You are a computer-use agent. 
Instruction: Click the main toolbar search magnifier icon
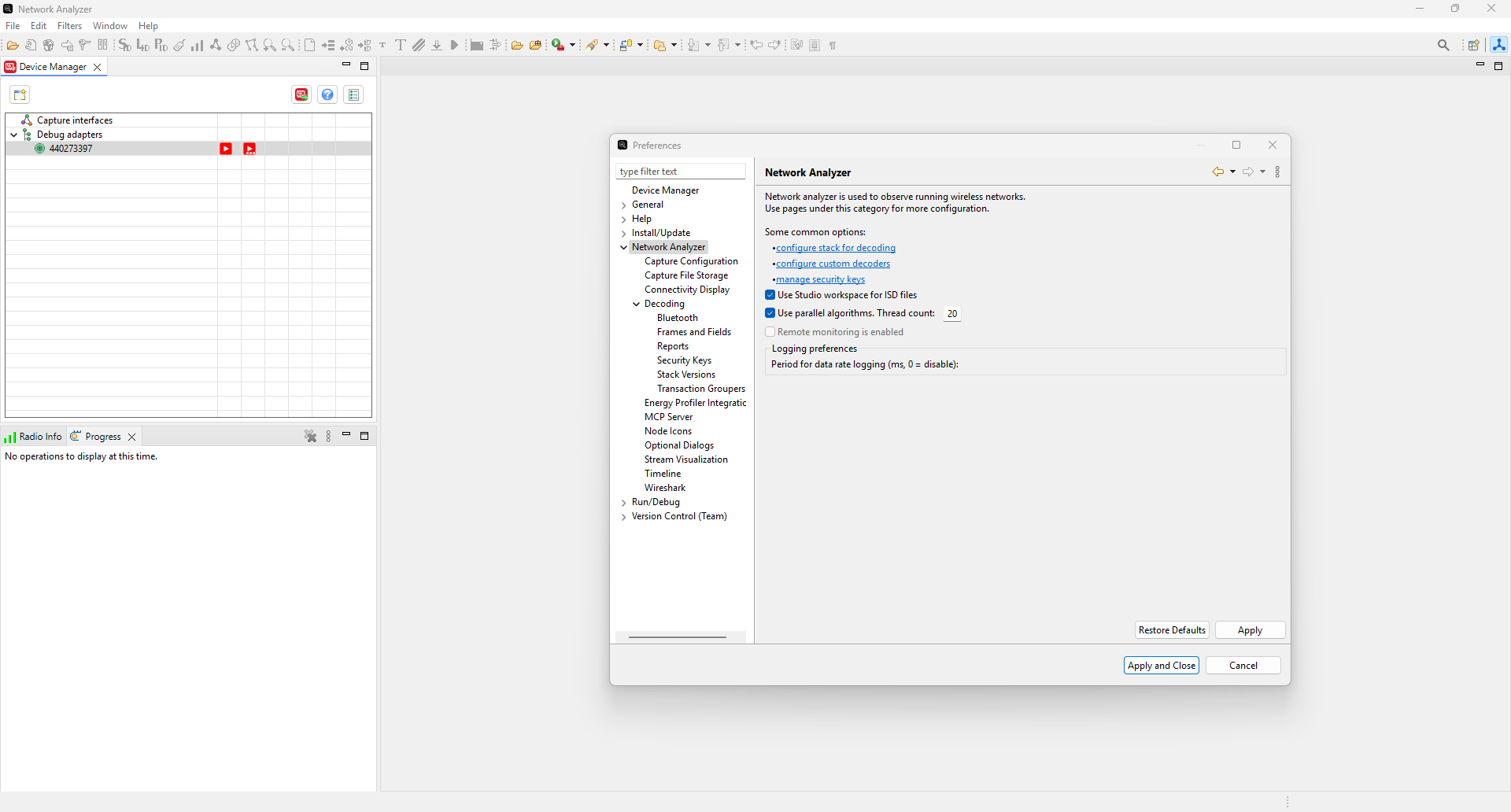(x=1443, y=45)
